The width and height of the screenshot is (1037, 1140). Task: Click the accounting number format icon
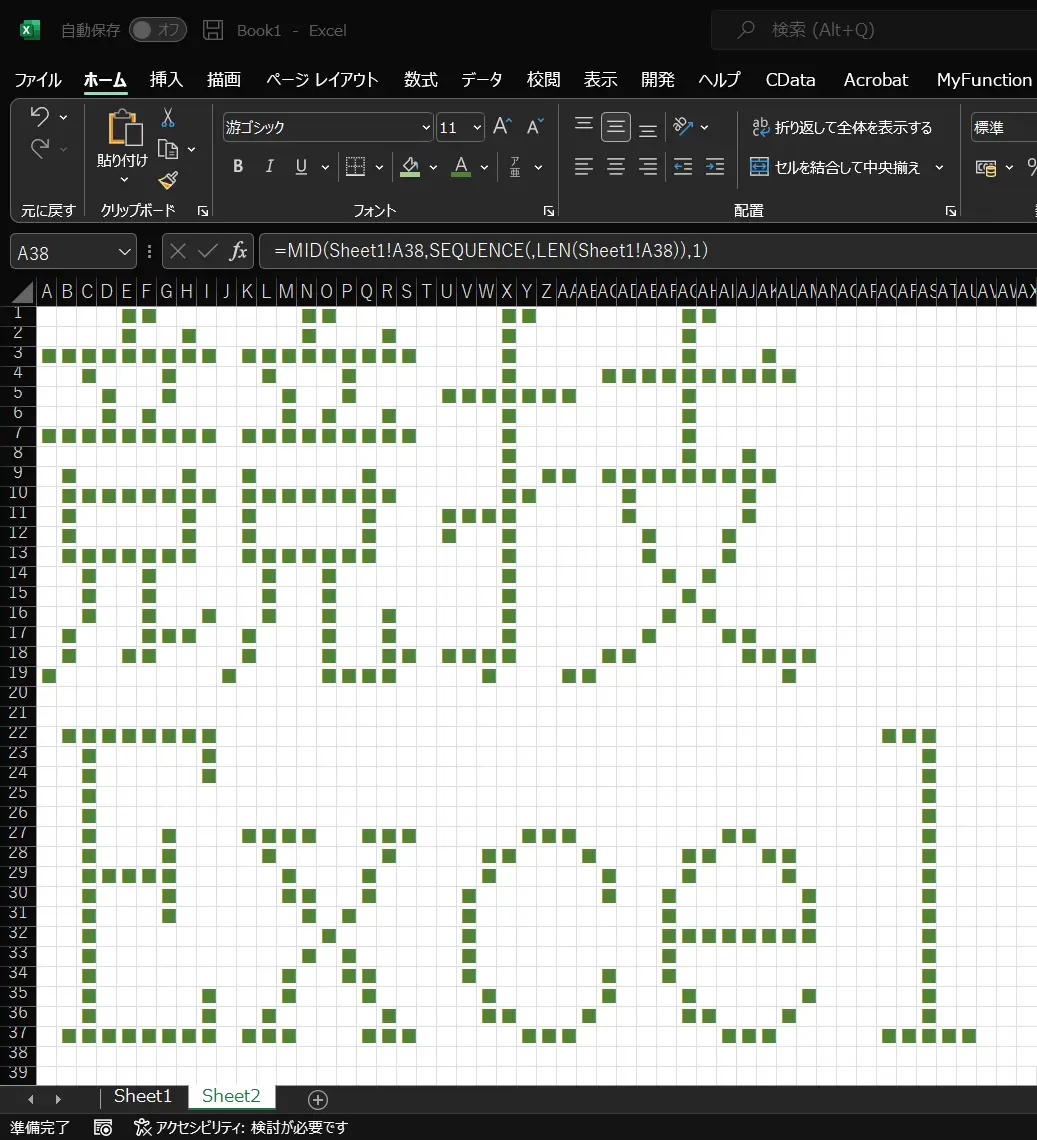(x=986, y=168)
